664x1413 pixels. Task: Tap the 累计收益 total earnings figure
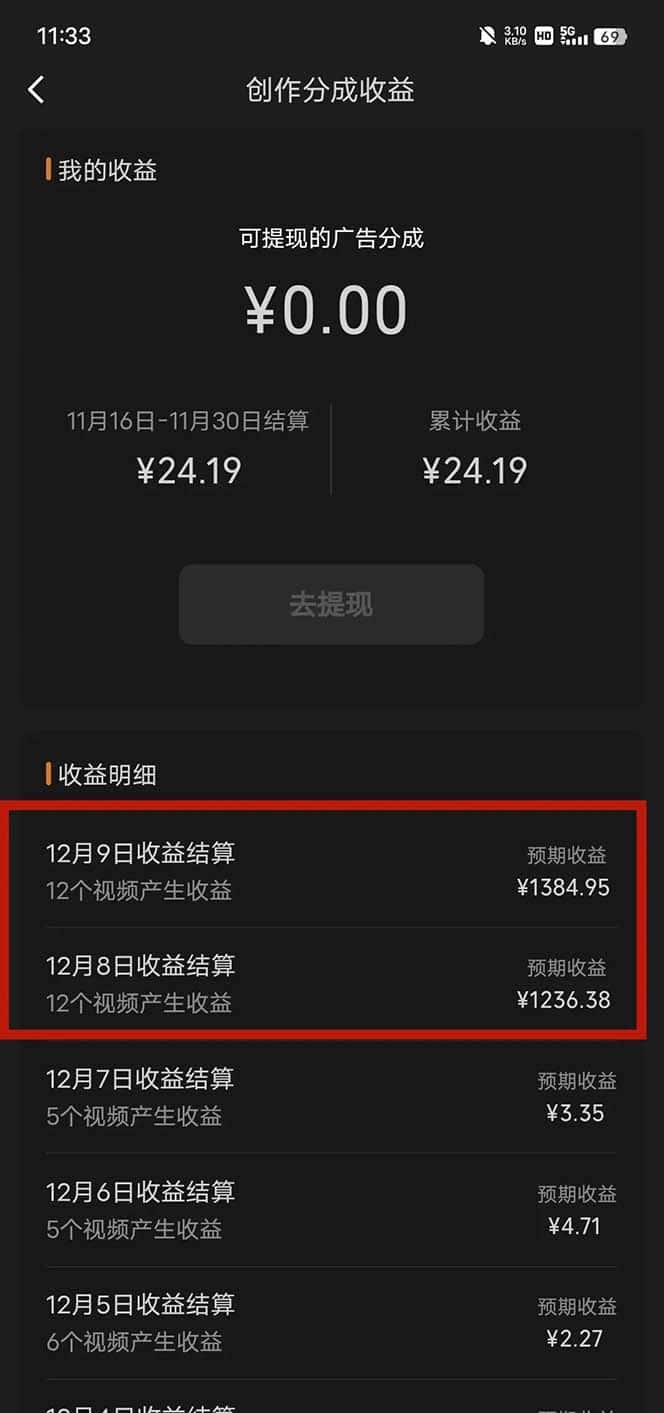475,471
